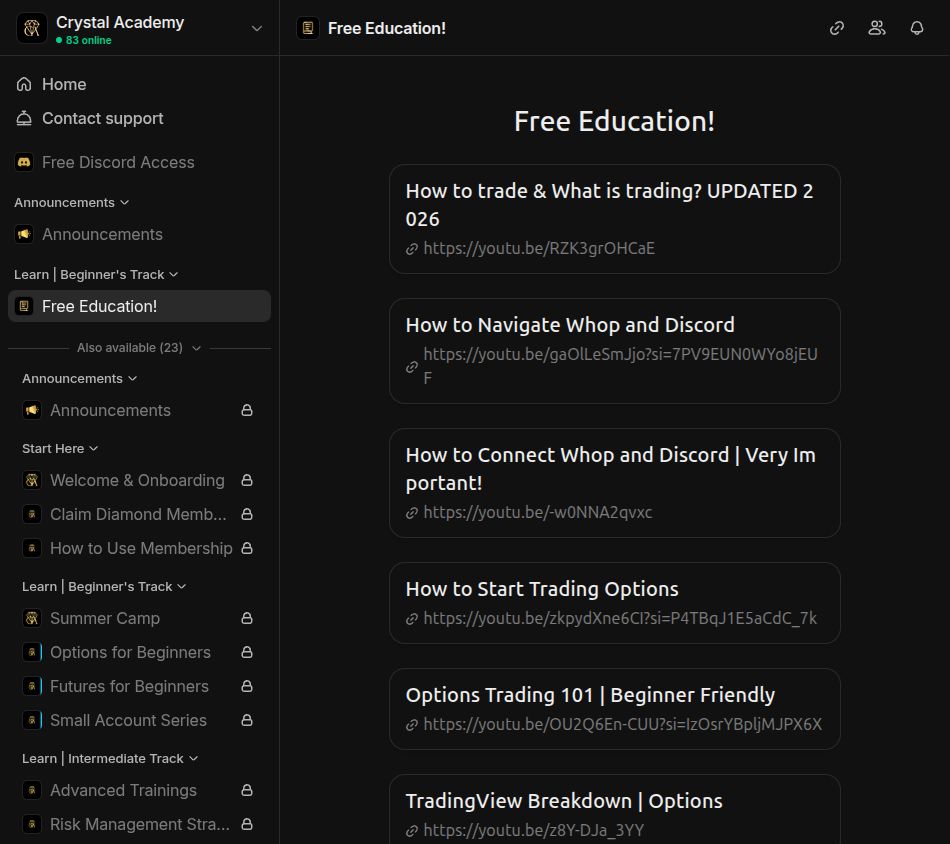950x844 pixels.
Task: Click lock icon beside Risk Management Stra...
Action: coord(247,825)
